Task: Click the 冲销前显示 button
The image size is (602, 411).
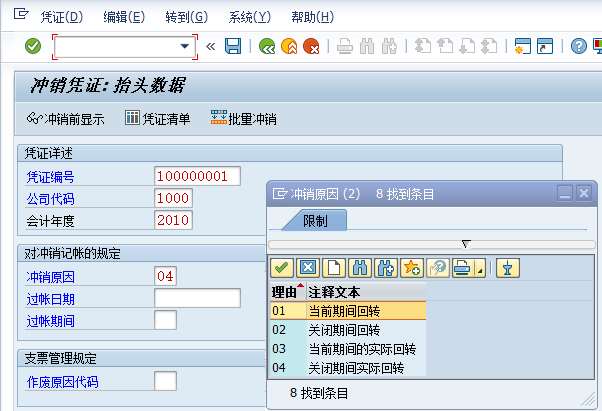Action: click(66, 119)
